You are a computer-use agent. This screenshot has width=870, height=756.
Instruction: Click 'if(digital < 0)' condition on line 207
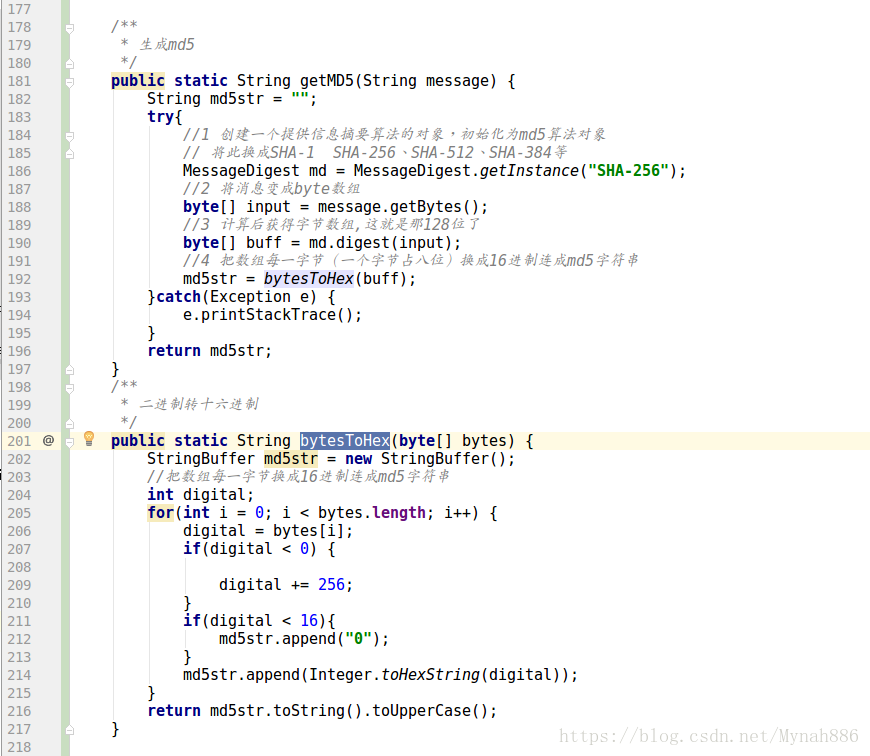point(250,549)
